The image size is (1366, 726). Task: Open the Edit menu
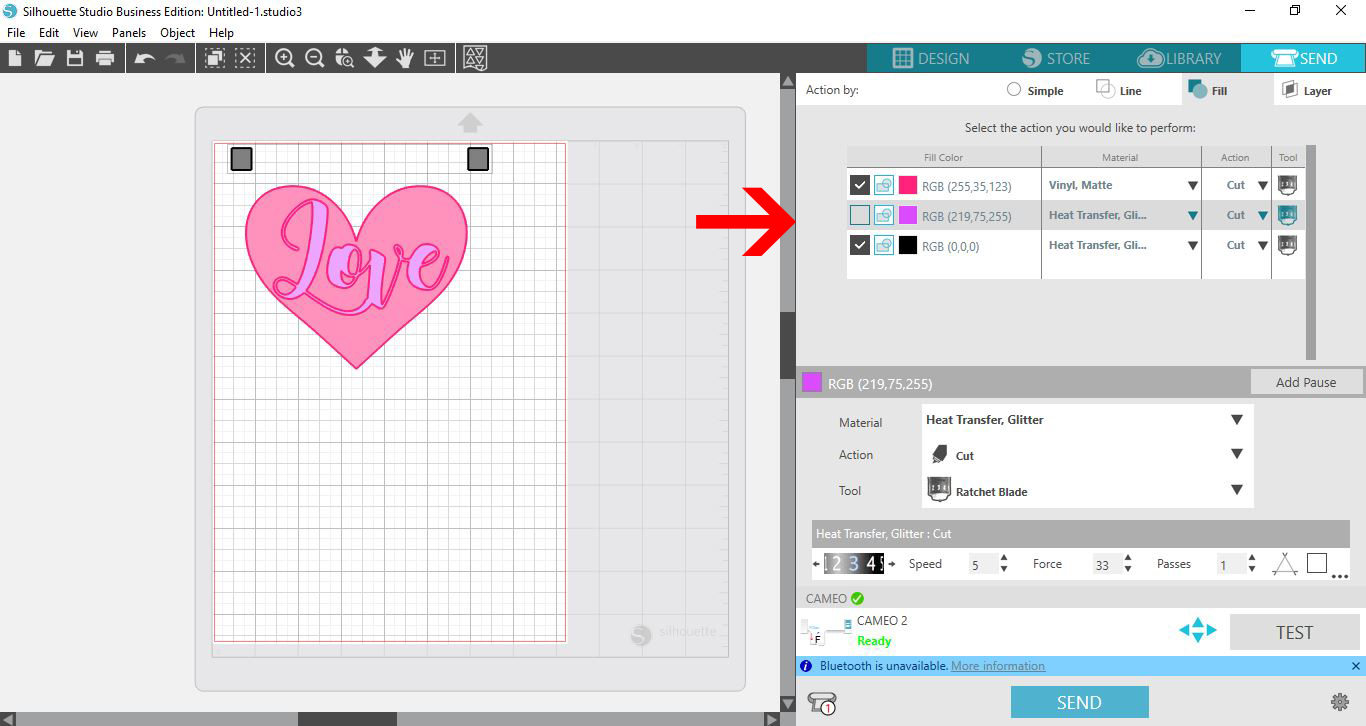click(49, 33)
